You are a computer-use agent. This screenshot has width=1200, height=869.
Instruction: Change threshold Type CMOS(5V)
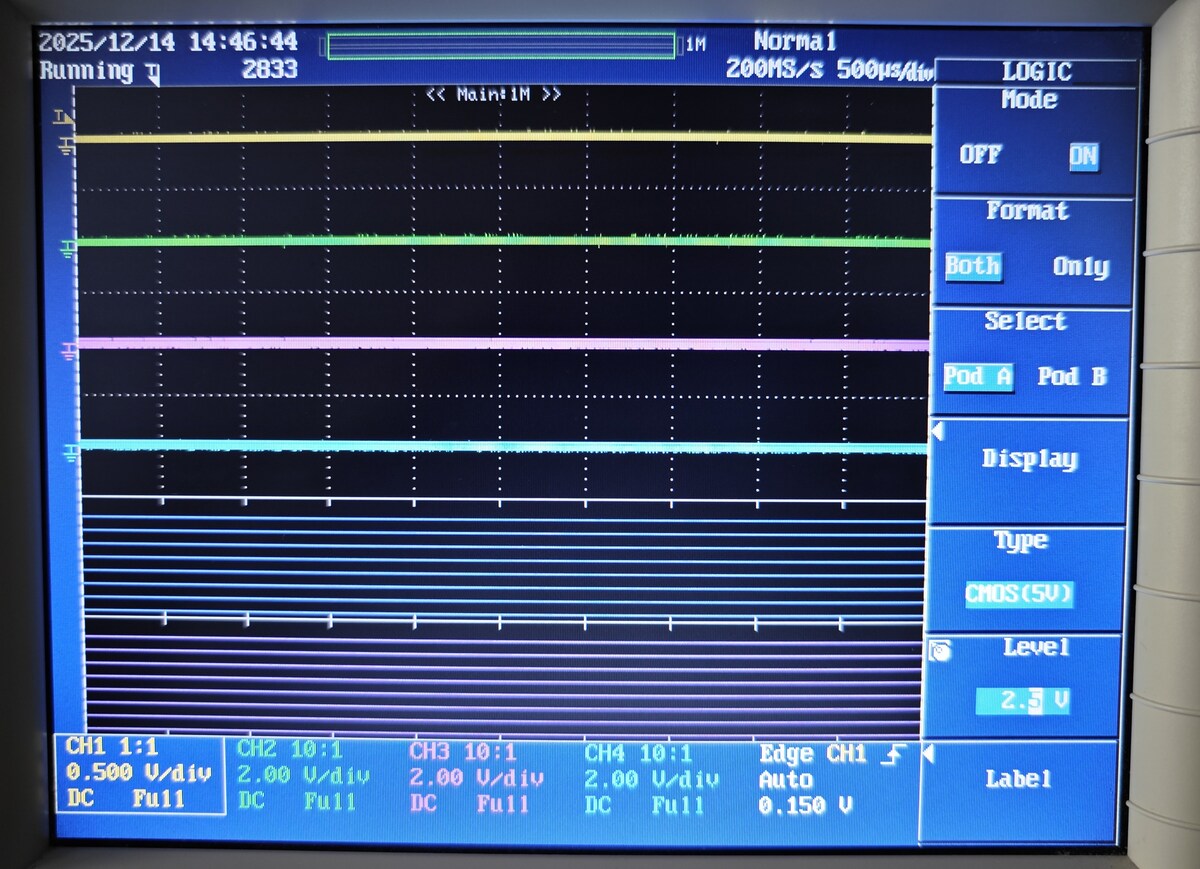pyautogui.click(x=1019, y=594)
